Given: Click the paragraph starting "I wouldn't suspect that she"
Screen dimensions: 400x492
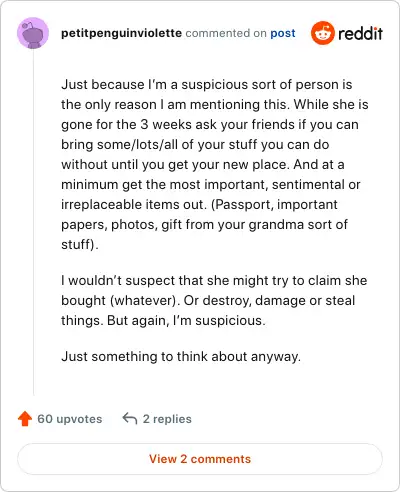Looking at the screenshot, I should (214, 300).
